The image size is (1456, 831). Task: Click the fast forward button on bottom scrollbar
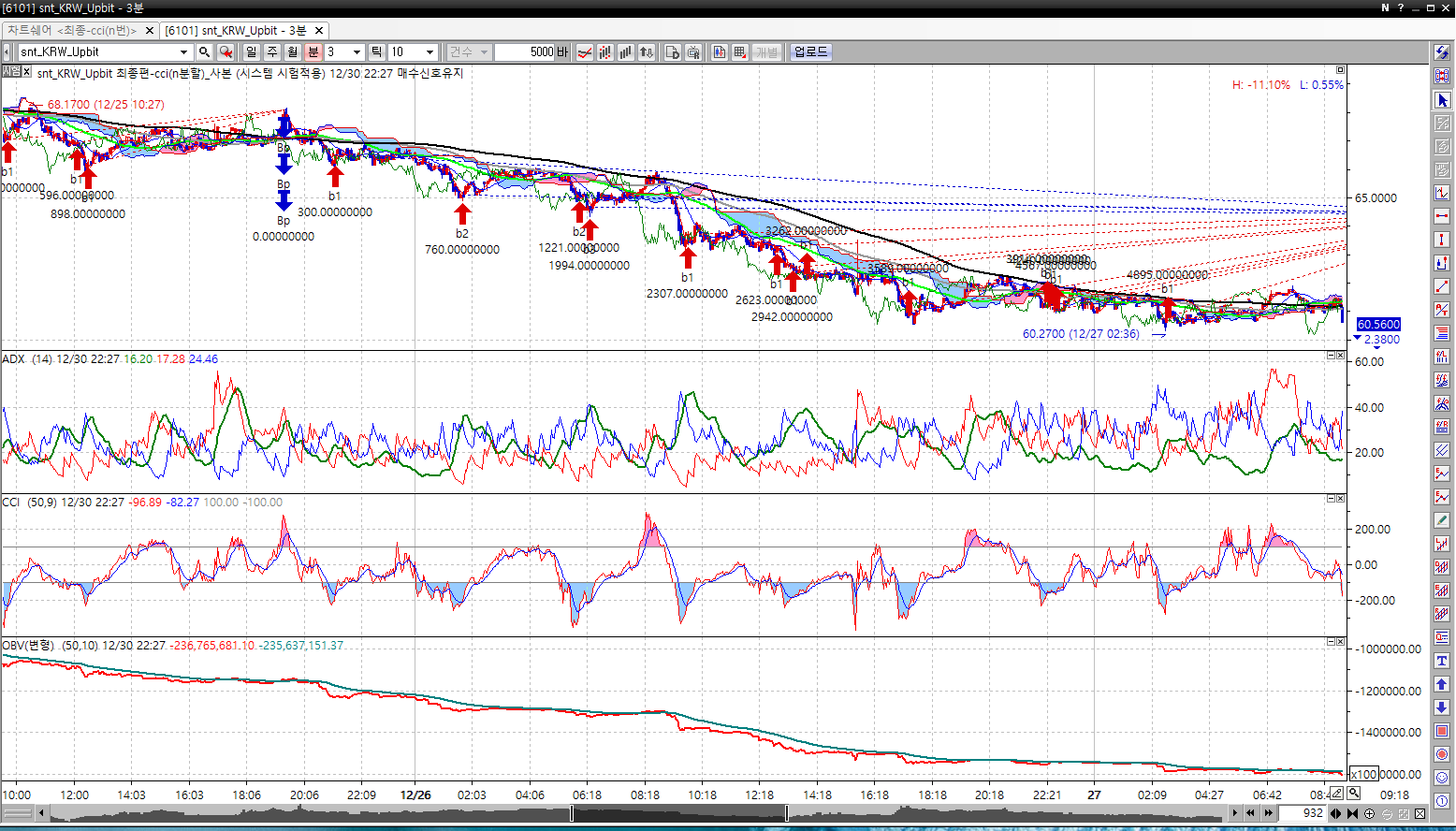tap(1268, 814)
